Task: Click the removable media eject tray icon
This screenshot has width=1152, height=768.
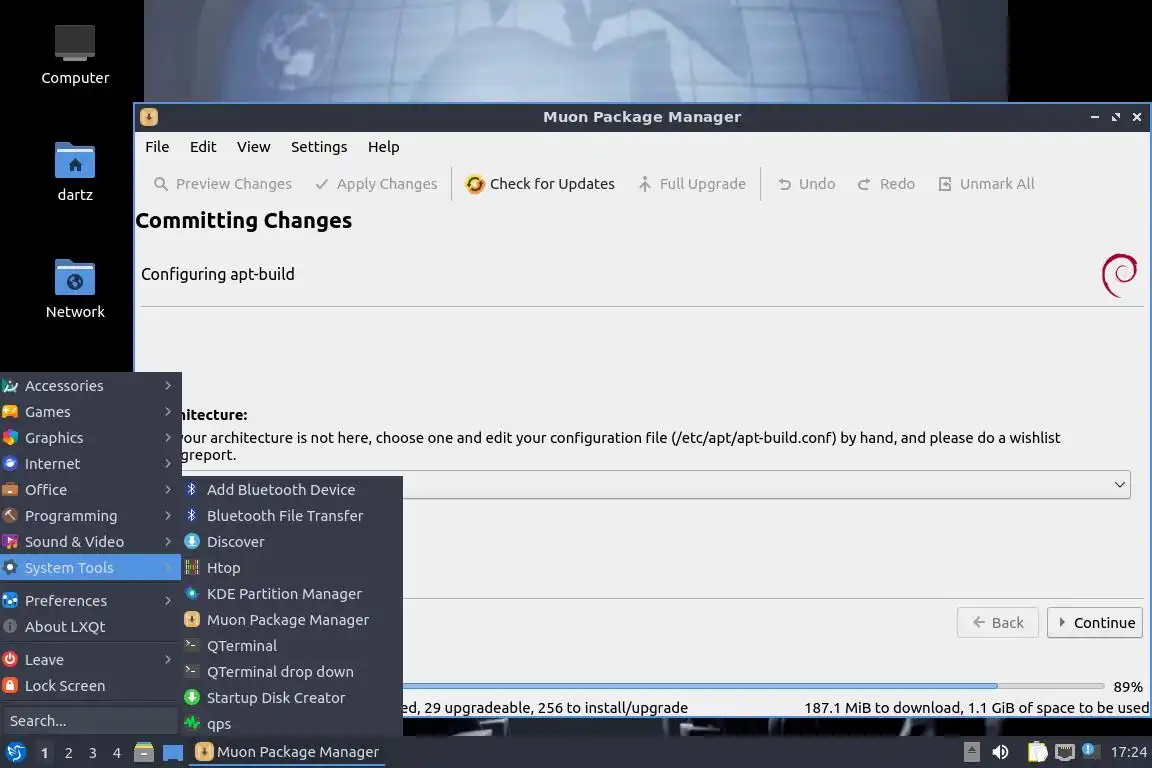Action: (971, 752)
